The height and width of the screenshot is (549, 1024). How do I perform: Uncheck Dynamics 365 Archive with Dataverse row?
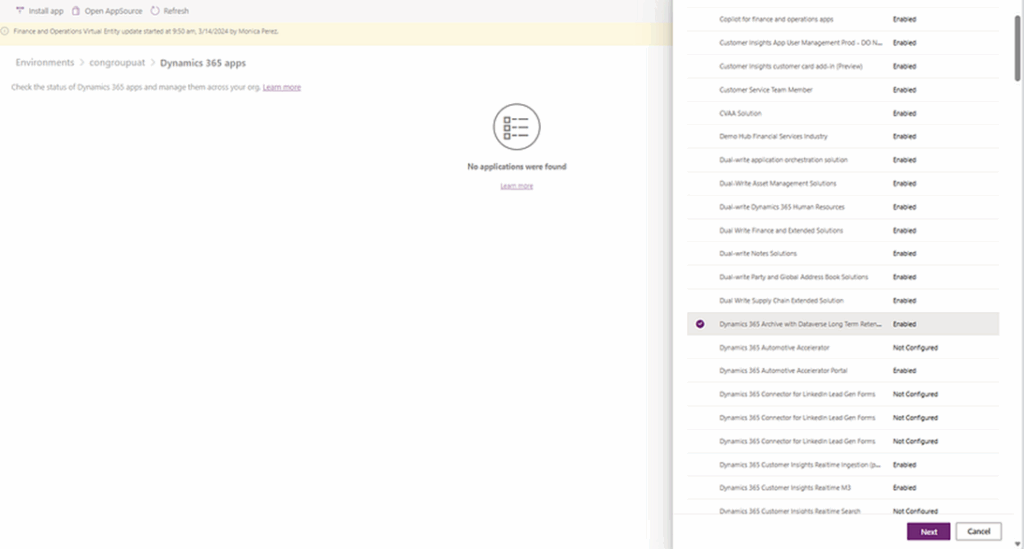[x=700, y=324]
